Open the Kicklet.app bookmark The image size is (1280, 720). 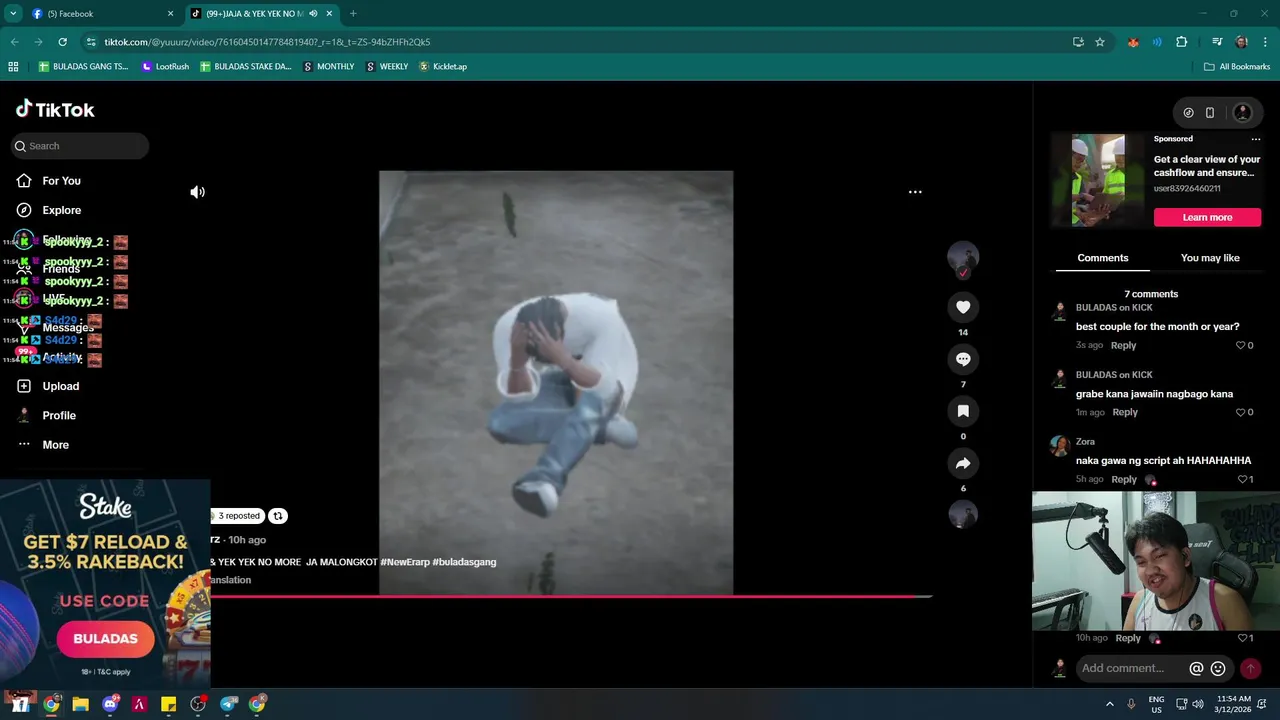pos(443,67)
